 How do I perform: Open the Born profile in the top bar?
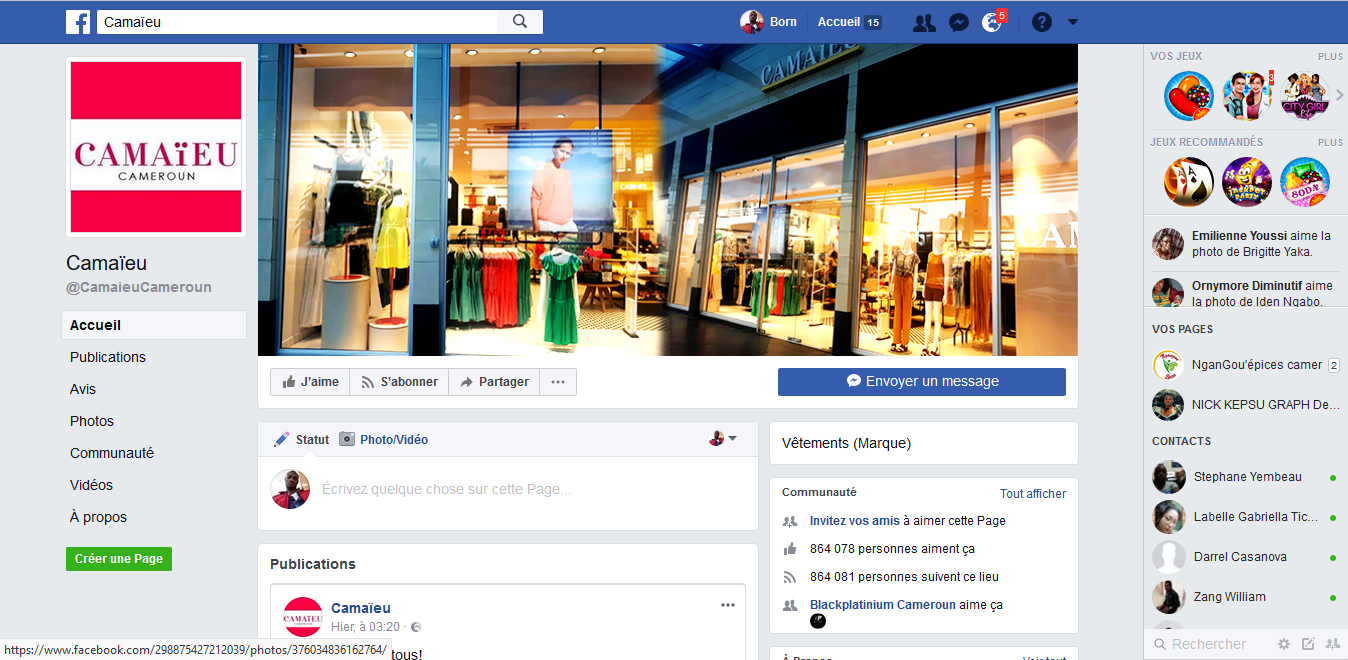768,22
